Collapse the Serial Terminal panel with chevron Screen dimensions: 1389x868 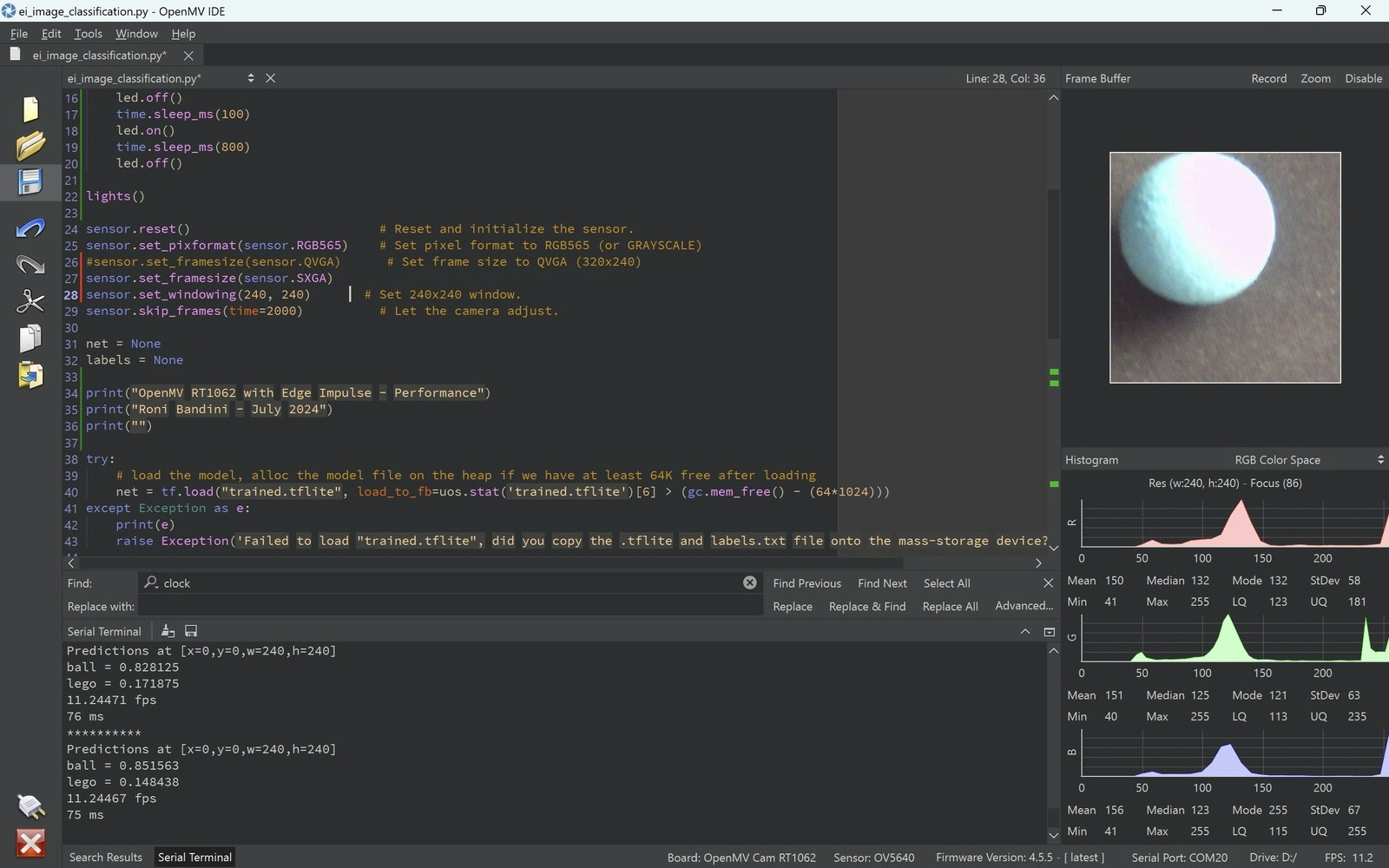[x=1025, y=632]
